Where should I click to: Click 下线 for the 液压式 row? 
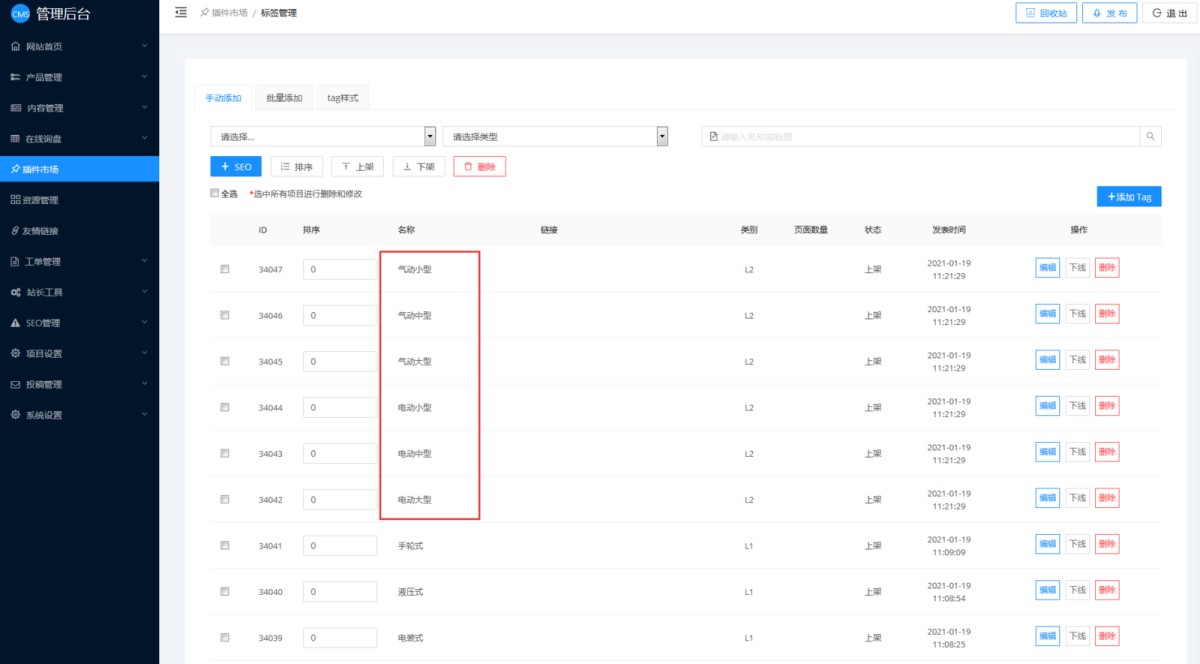click(x=1077, y=590)
